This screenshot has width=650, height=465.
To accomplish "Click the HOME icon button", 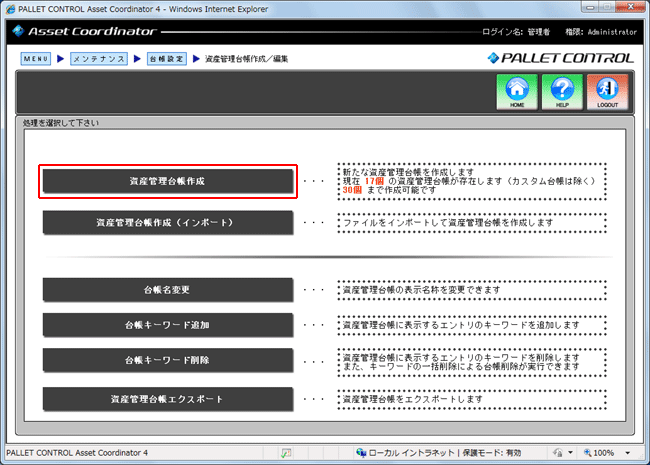I will 517,92.
